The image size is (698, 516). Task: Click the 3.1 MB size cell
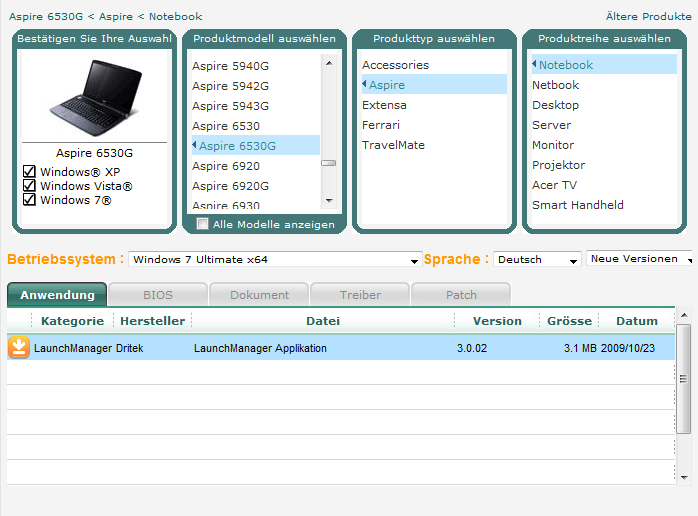pyautogui.click(x=580, y=348)
